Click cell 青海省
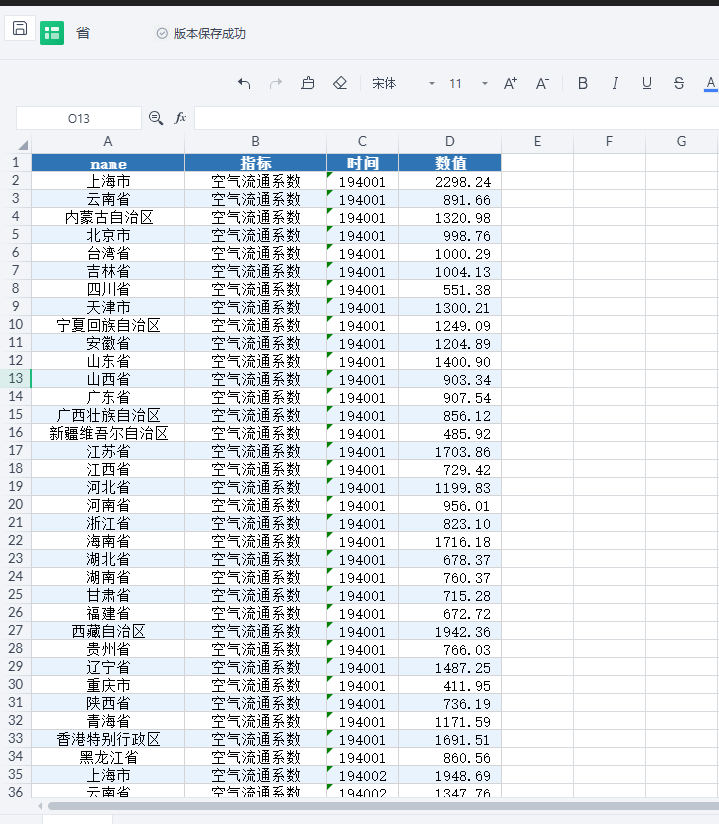Screen dimensions: 719x824 point(108,721)
